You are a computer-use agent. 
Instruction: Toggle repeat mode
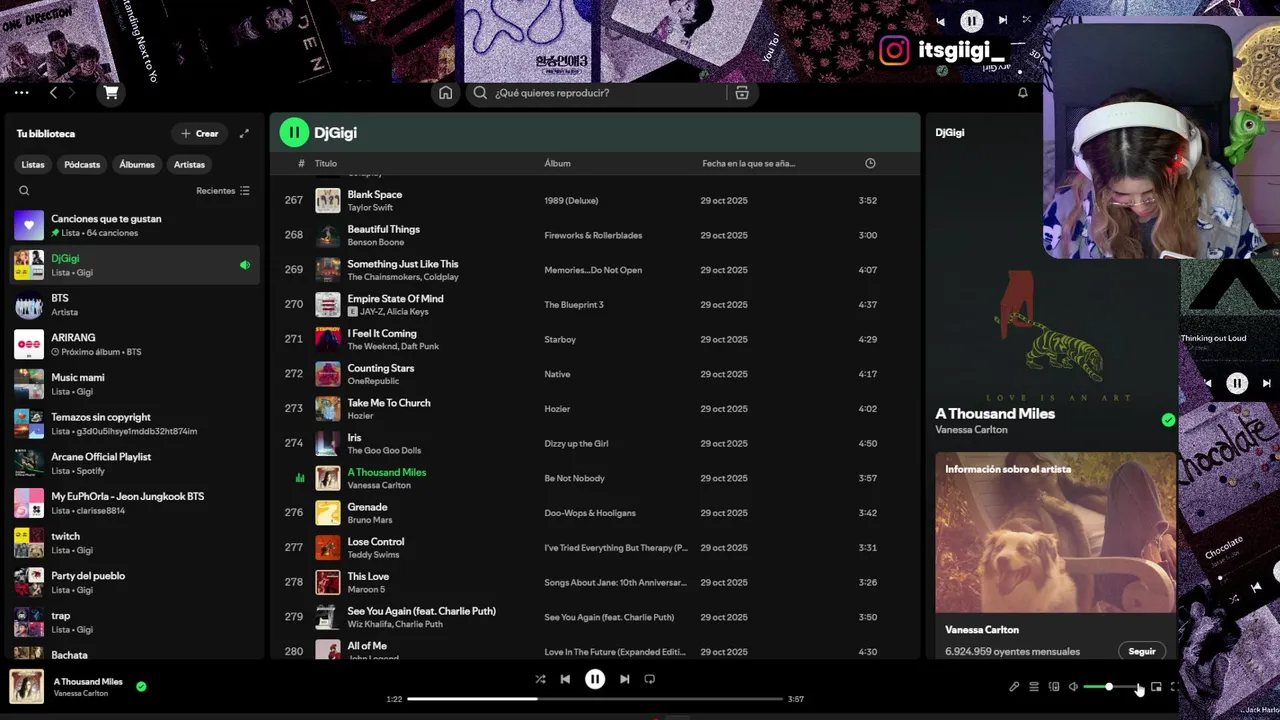point(650,679)
